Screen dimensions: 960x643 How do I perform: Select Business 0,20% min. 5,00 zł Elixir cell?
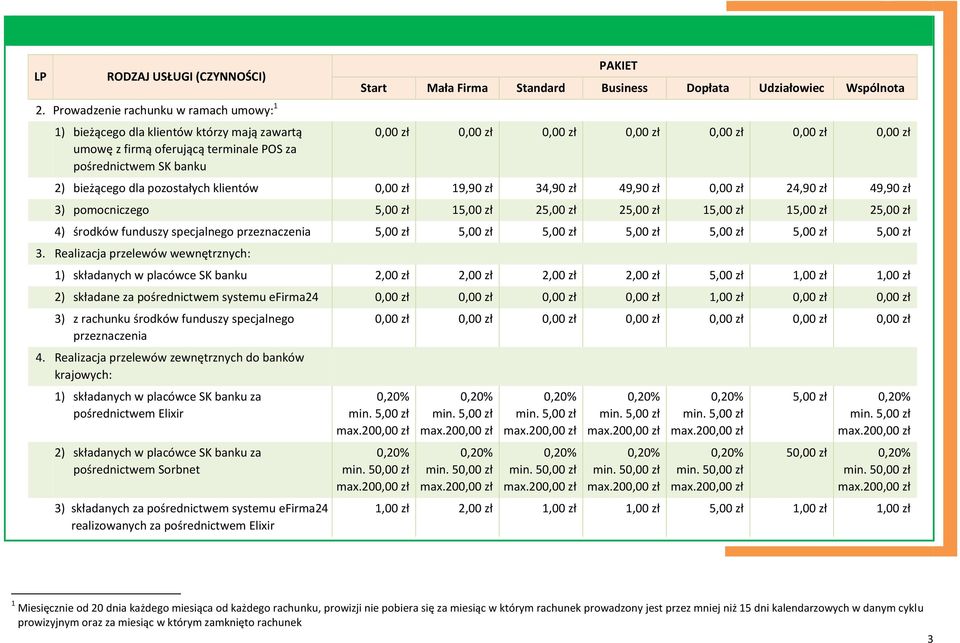click(623, 413)
